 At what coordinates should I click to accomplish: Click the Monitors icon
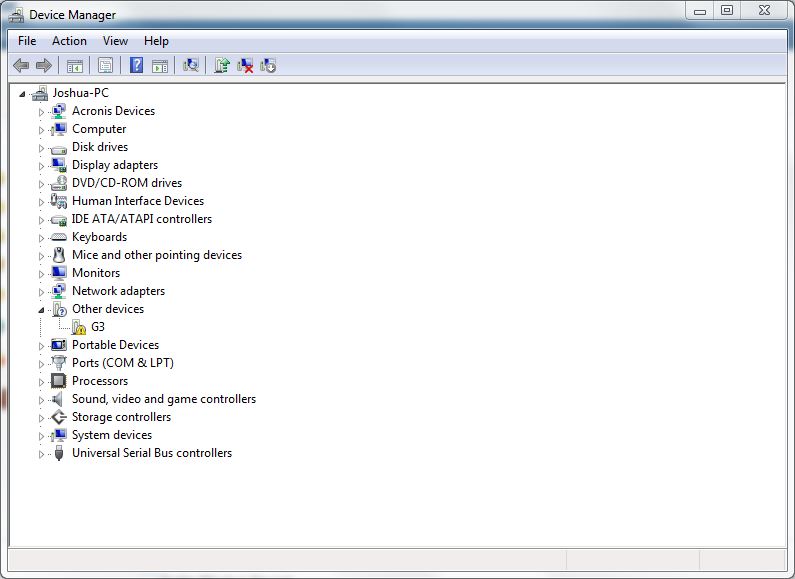point(59,273)
